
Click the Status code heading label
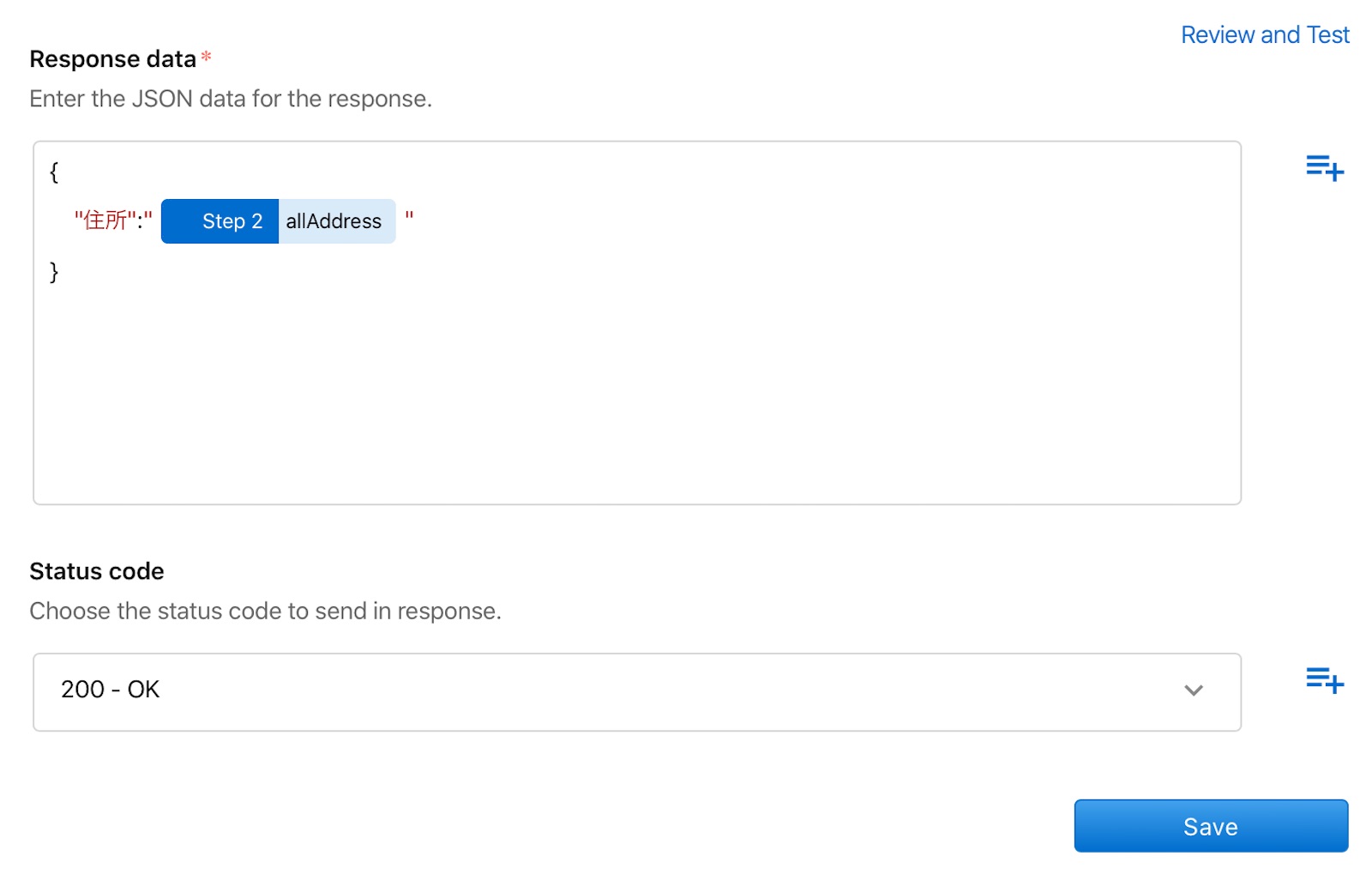pyautogui.click(x=96, y=570)
